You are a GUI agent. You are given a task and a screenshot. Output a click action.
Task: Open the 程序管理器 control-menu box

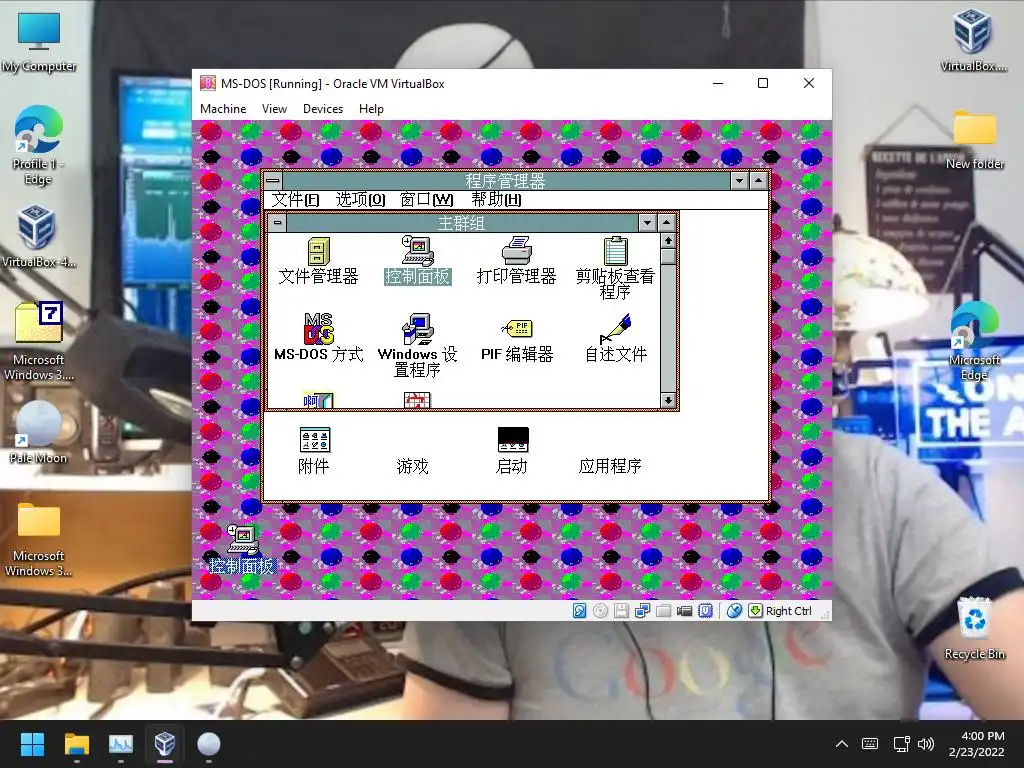click(273, 180)
